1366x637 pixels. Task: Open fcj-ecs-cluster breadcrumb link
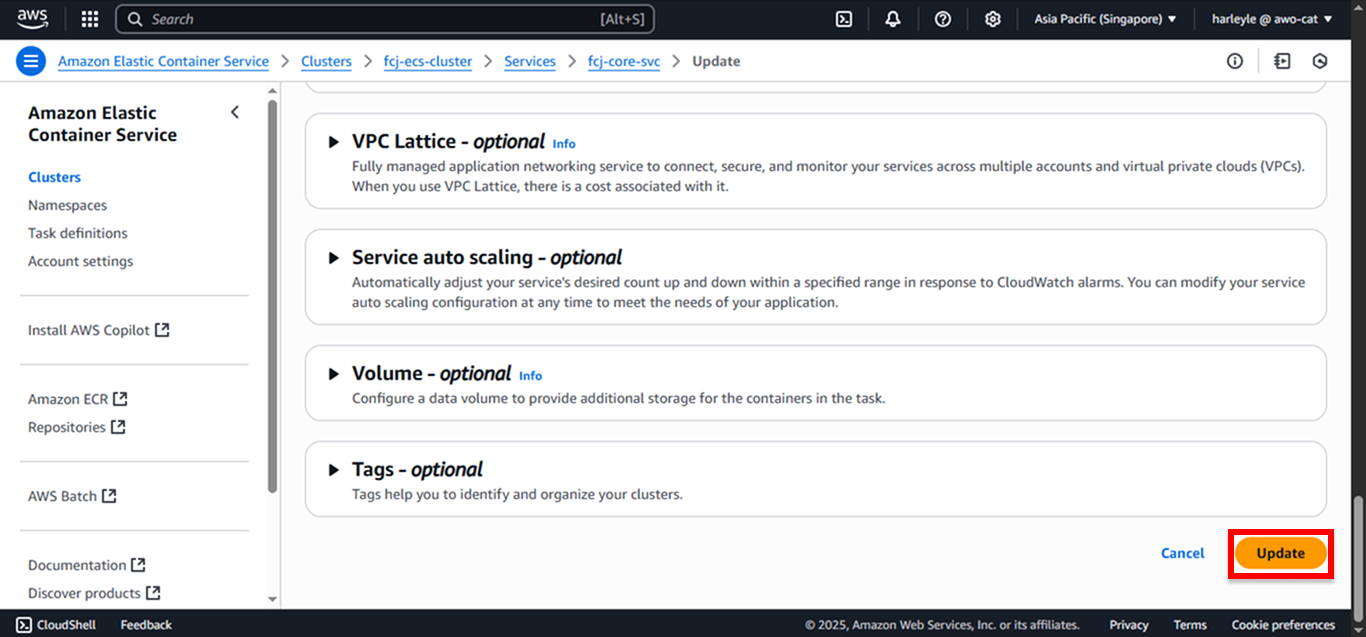point(428,61)
